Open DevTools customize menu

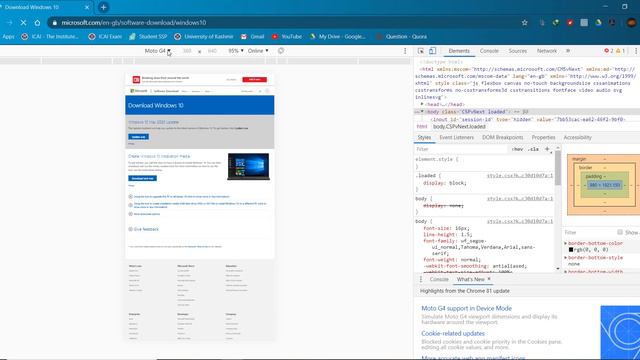(636, 51)
